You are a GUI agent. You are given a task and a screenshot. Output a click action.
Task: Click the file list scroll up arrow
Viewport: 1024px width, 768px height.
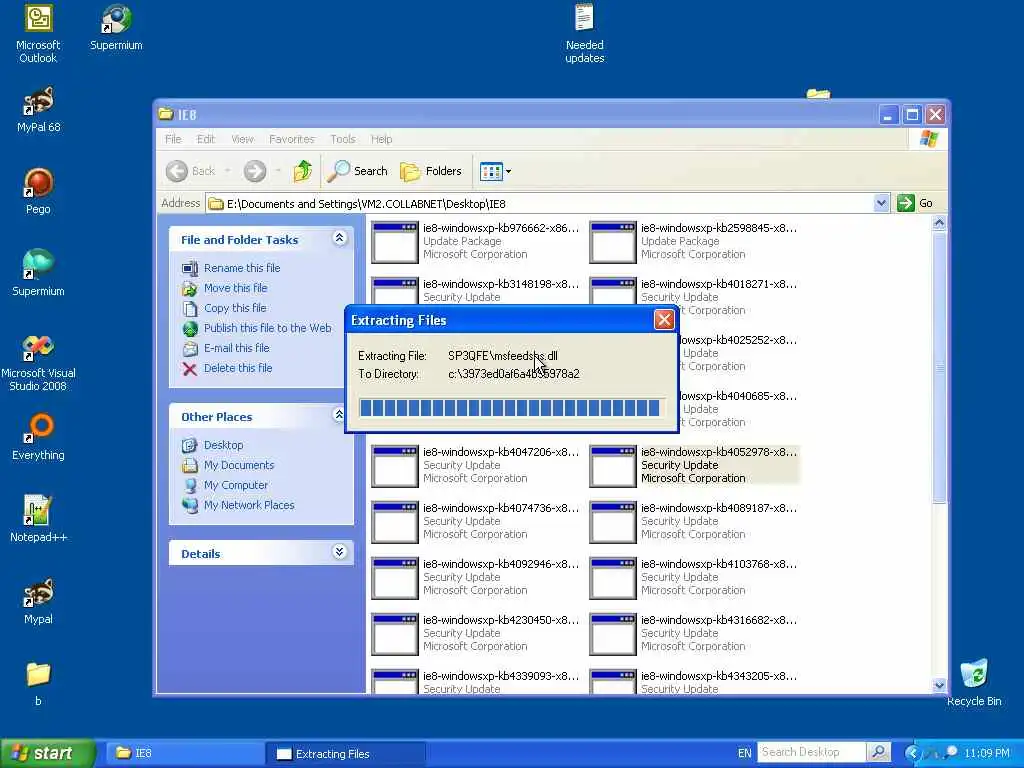pos(938,223)
